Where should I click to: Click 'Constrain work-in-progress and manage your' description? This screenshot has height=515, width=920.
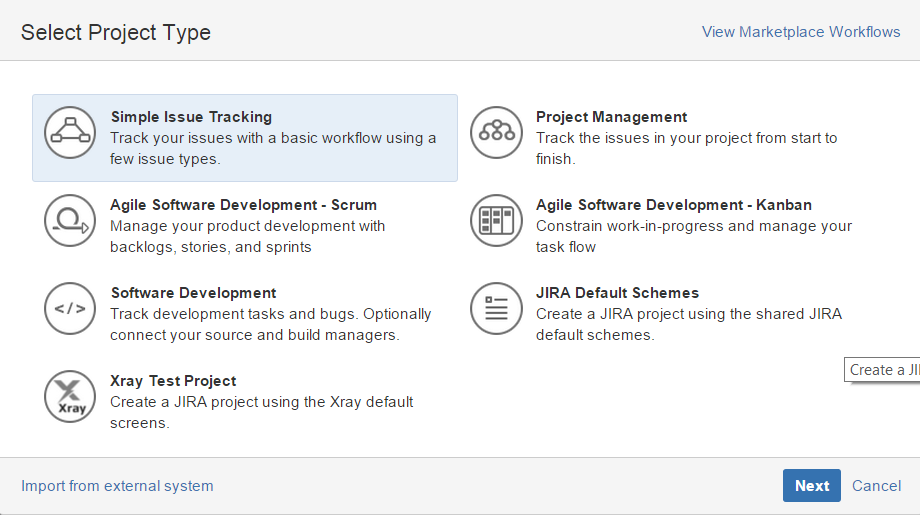tap(694, 236)
